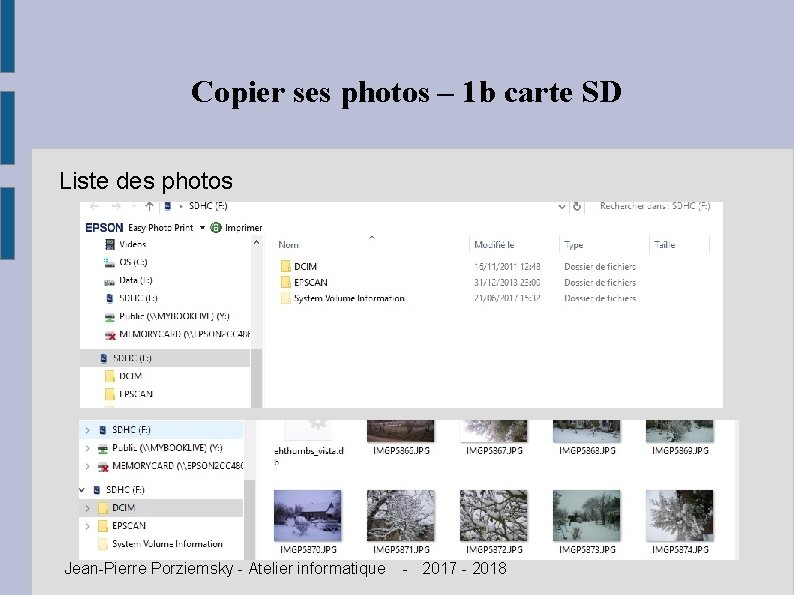Go up one folder level with the Up arrow
The width and height of the screenshot is (794, 595).
coord(149,206)
